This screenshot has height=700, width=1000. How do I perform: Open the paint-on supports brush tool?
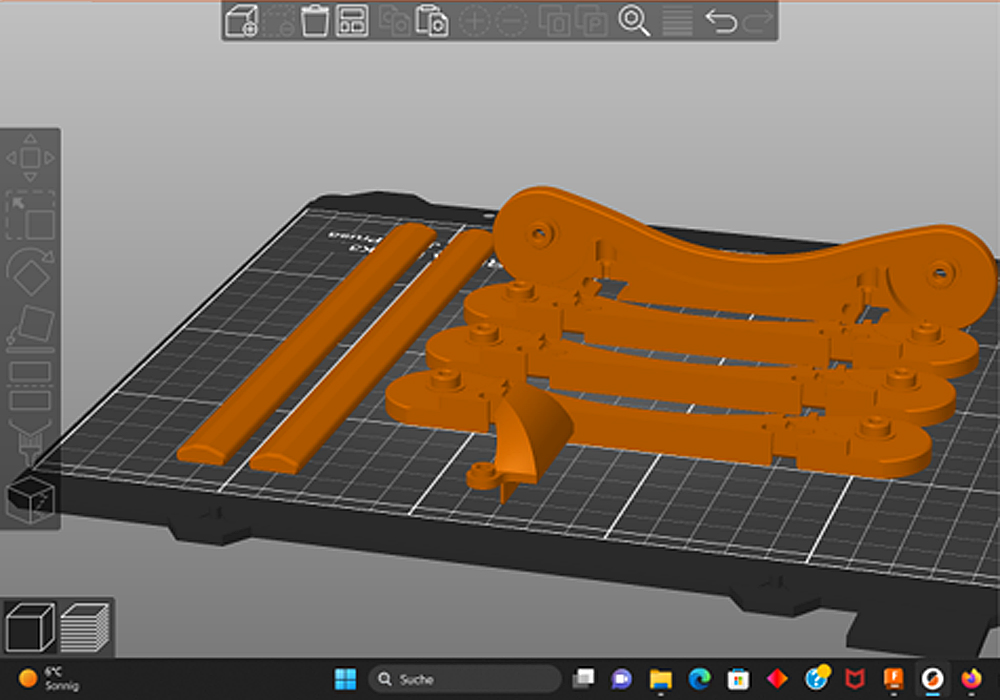(x=27, y=441)
